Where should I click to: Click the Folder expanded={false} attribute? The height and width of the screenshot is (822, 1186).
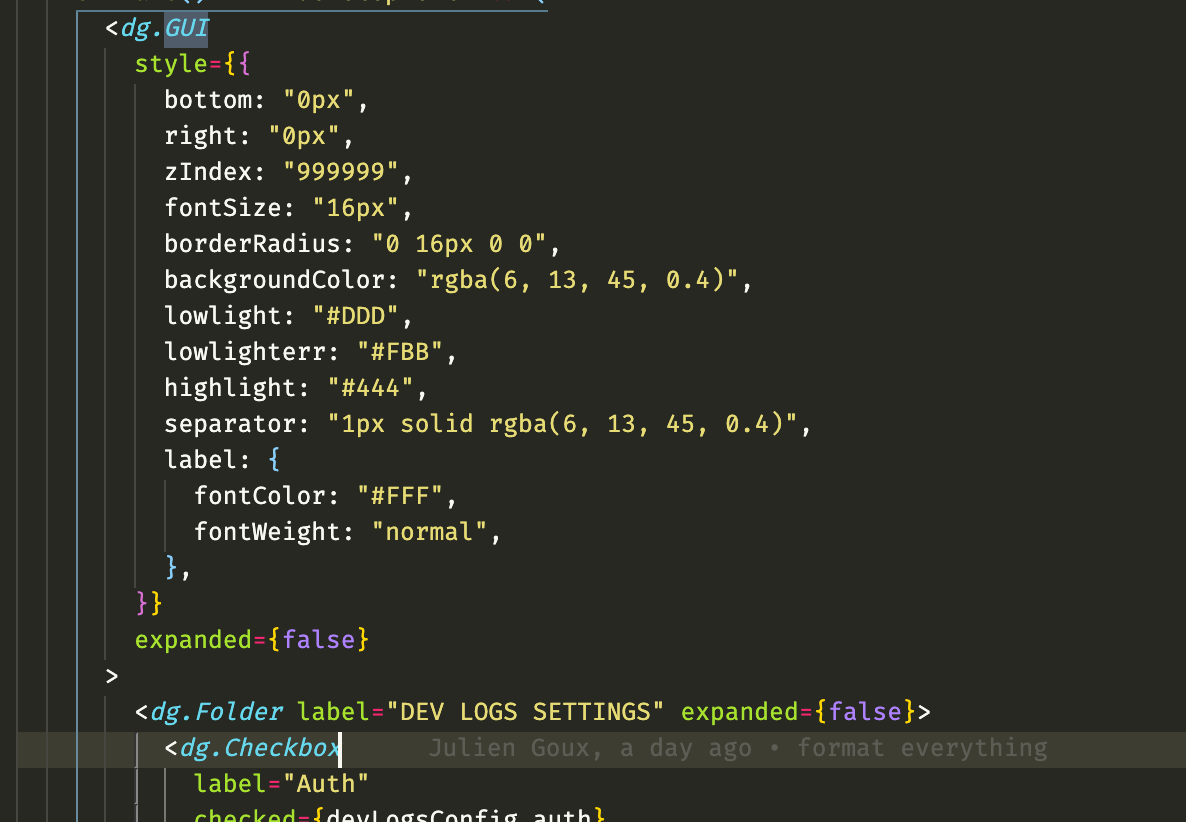tap(799, 712)
